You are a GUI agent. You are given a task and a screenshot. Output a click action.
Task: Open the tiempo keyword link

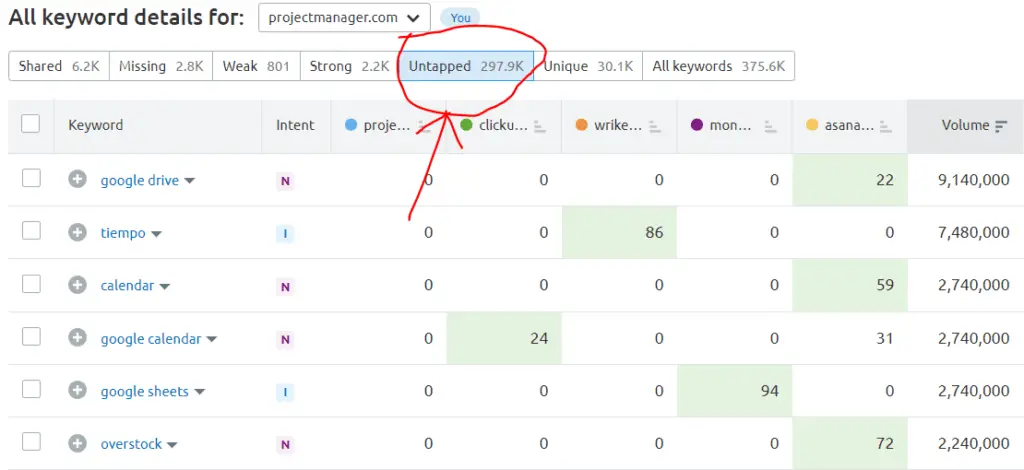coord(123,233)
